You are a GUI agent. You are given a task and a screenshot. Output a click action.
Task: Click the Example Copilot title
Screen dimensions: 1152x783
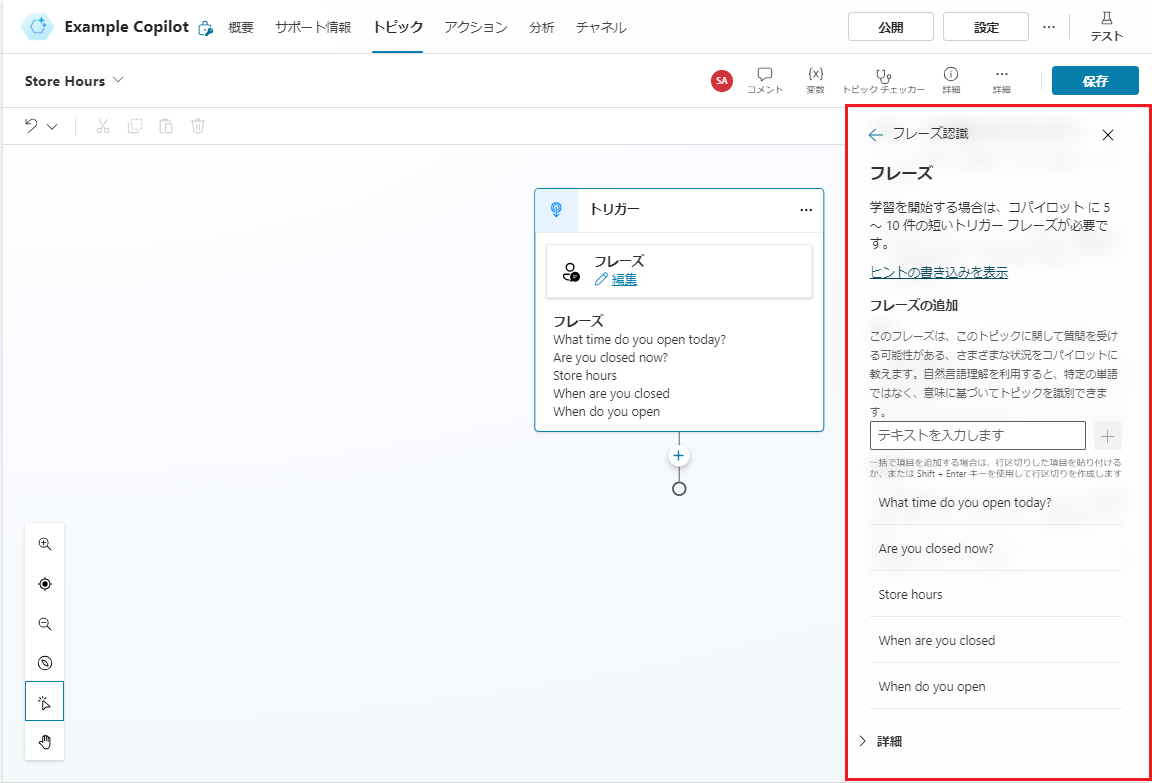click(x=126, y=27)
